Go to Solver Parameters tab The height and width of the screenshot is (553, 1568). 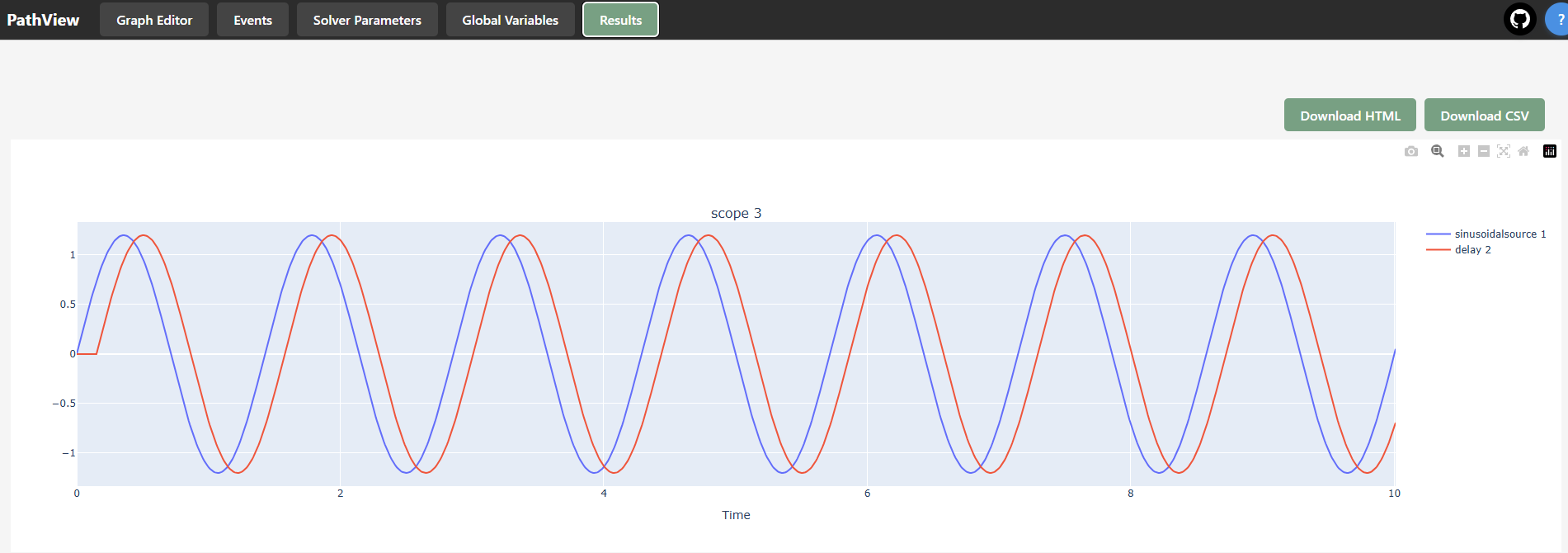[x=367, y=20]
